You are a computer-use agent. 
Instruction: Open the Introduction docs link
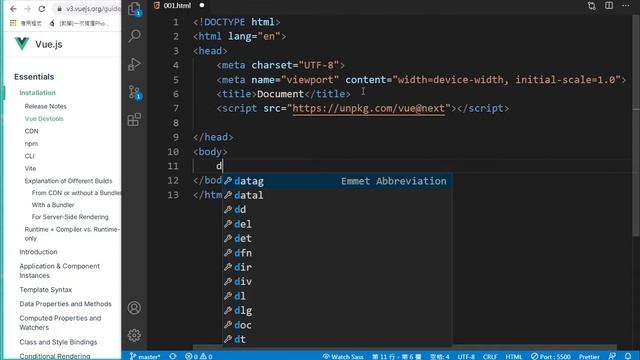click(x=38, y=252)
